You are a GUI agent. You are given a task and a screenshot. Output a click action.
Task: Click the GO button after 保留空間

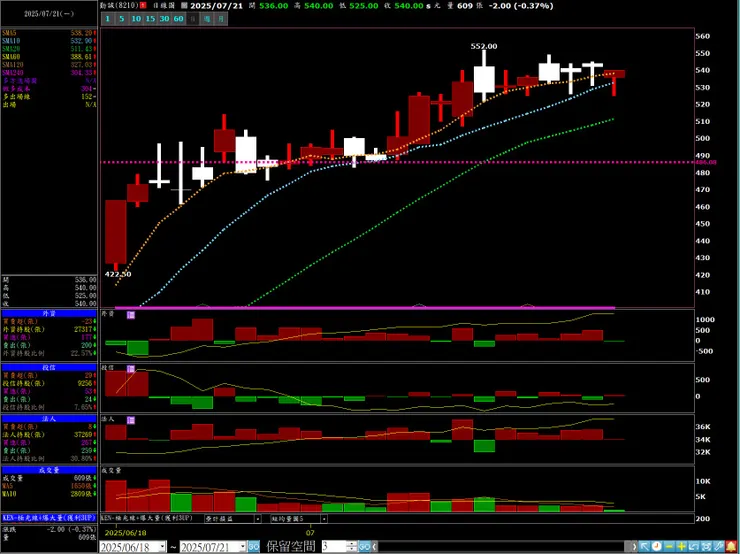(364, 547)
